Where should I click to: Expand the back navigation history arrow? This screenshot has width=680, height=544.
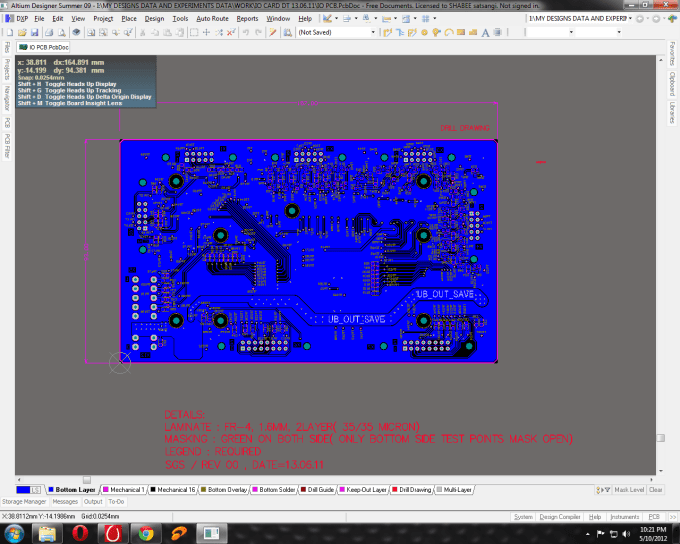tap(647, 19)
